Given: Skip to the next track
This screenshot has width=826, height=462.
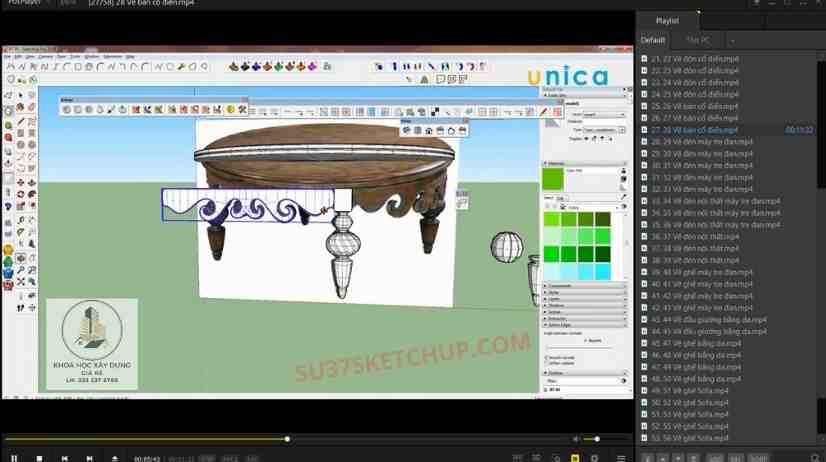Looking at the screenshot, I should [90, 458].
